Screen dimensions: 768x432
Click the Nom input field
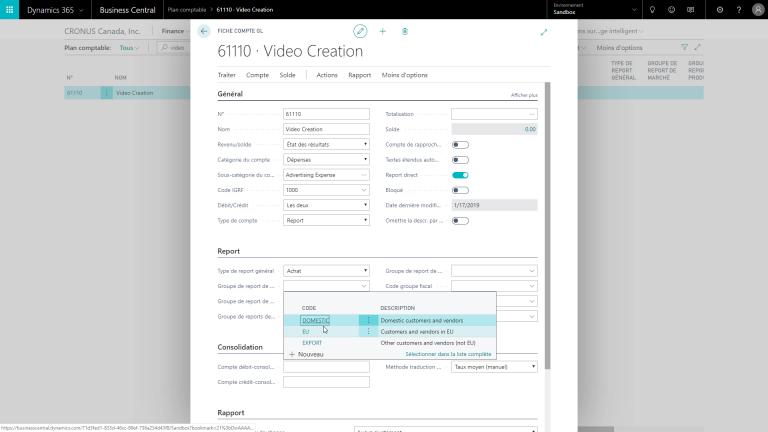click(326, 129)
